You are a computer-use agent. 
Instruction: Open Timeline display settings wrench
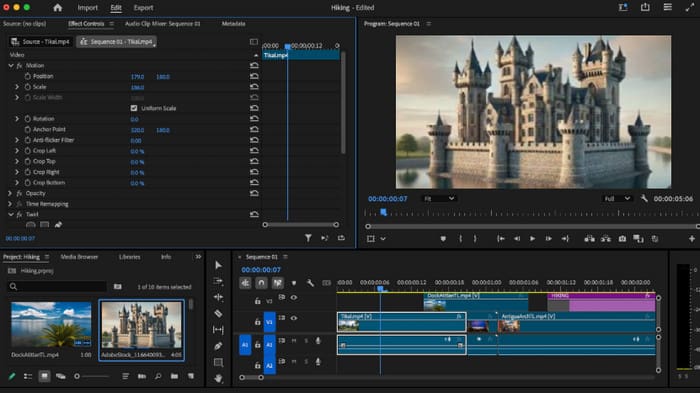pos(310,283)
